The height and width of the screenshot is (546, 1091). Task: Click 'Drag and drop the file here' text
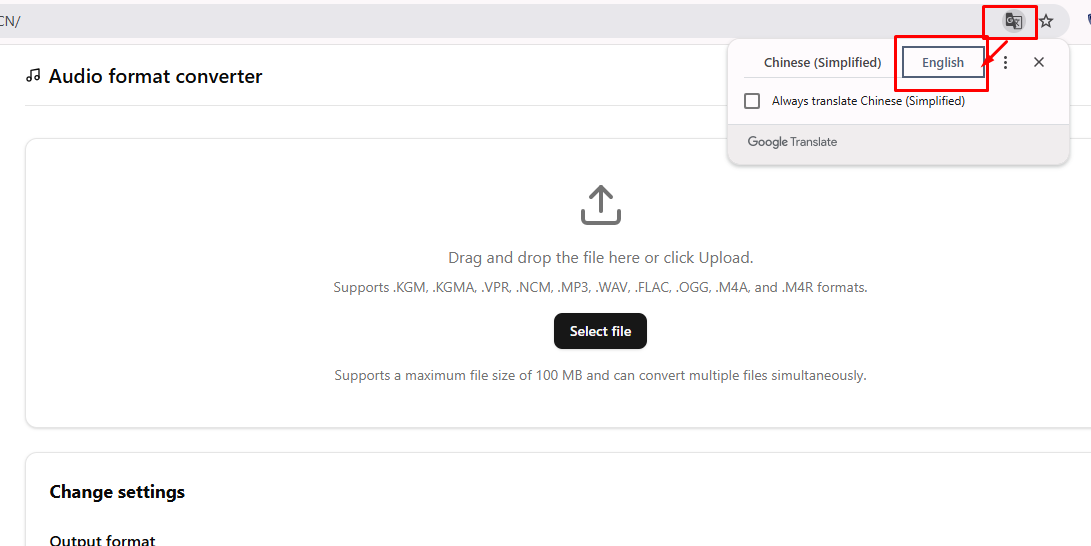click(600, 258)
